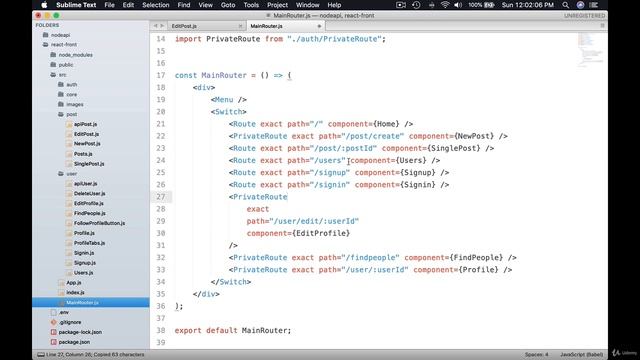This screenshot has width=640, height=360.
Task: Open the View menu
Action: point(205,5)
